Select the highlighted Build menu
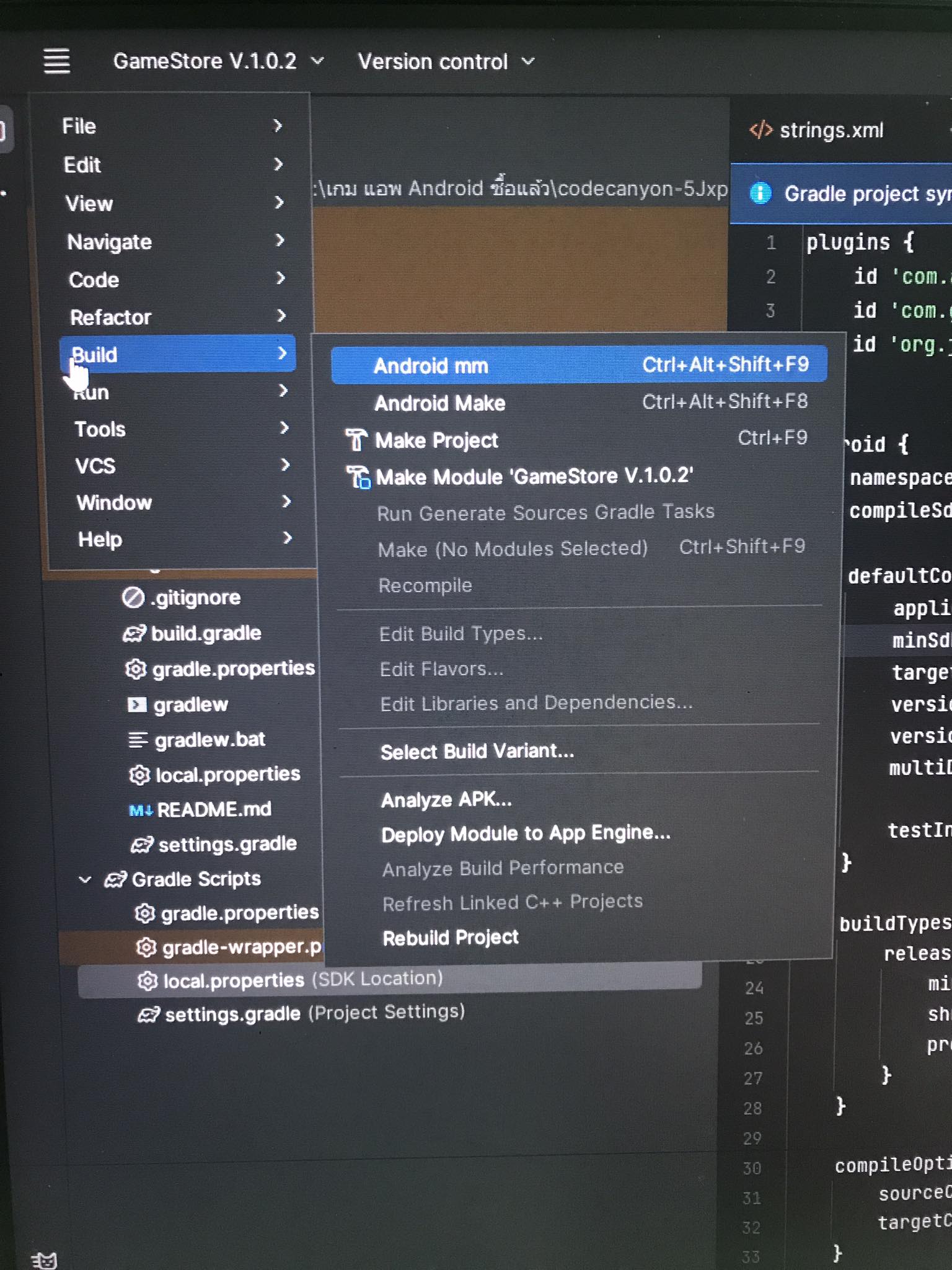 pyautogui.click(x=178, y=354)
